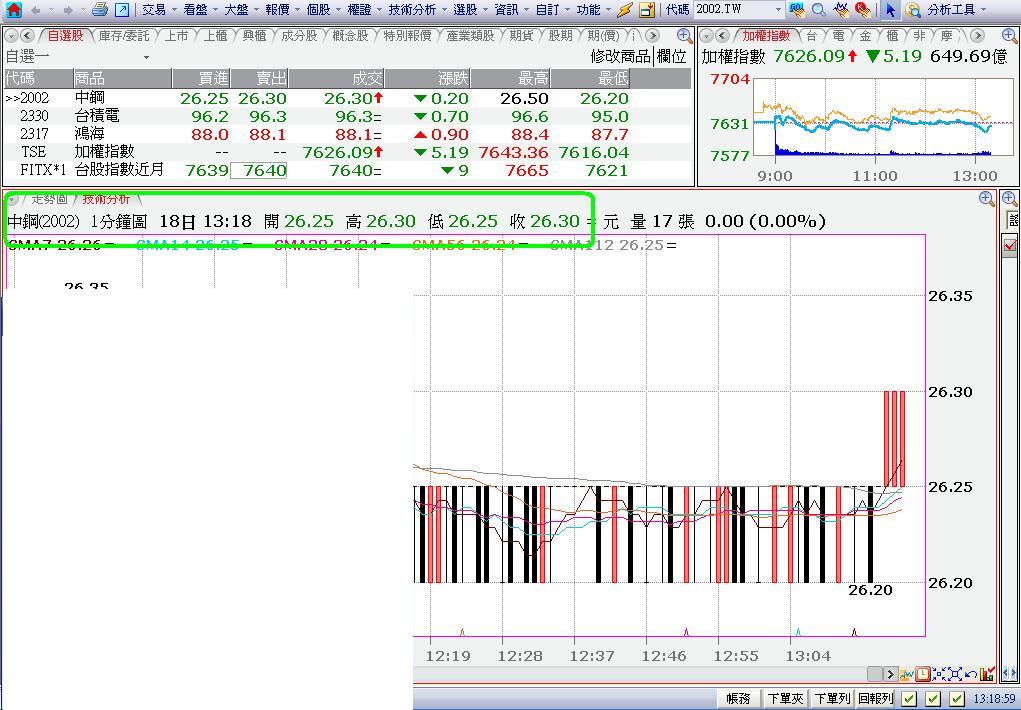Open the 回報列 button

tap(876, 699)
